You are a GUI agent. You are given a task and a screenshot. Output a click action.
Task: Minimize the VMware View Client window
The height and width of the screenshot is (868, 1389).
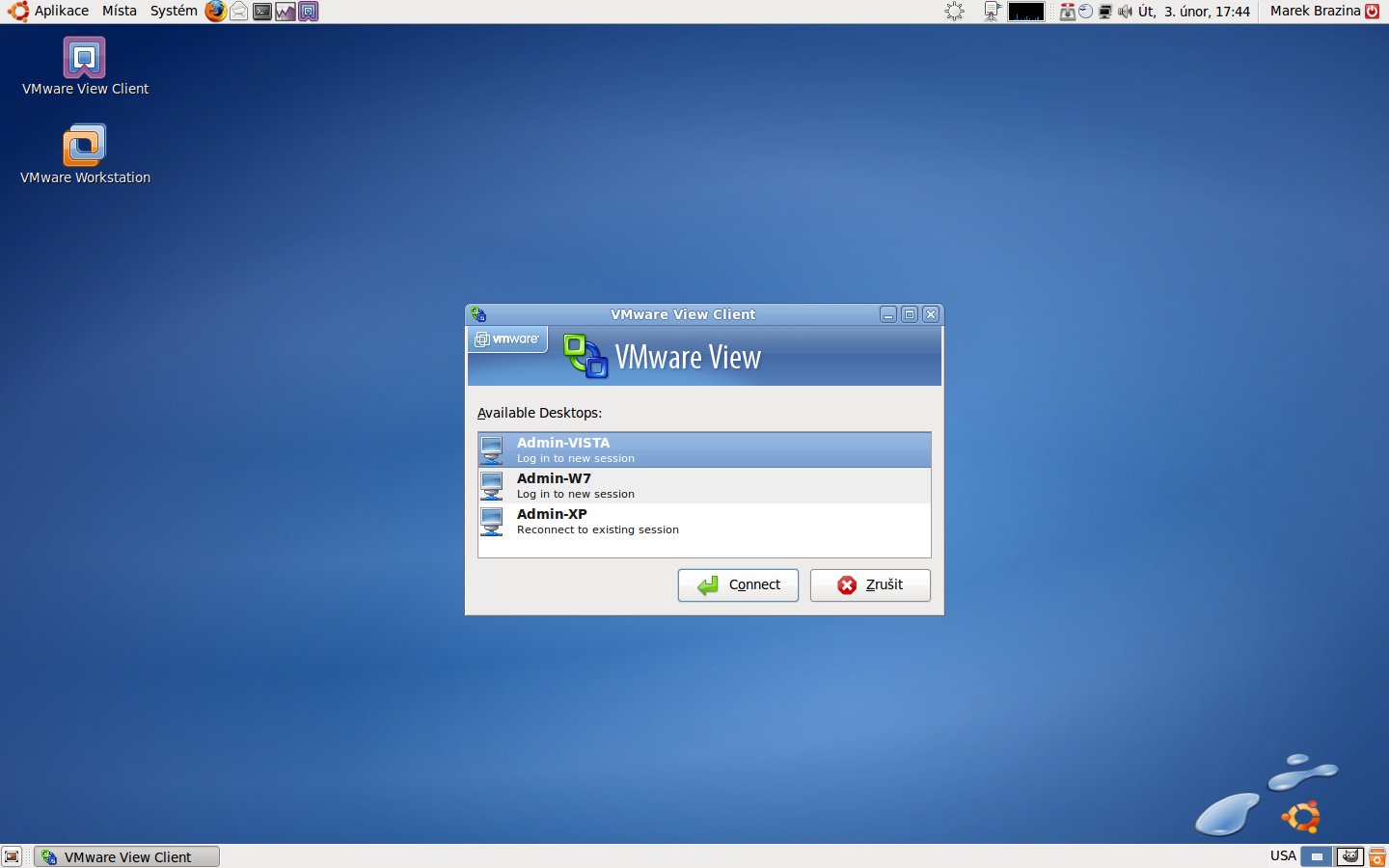coord(888,314)
